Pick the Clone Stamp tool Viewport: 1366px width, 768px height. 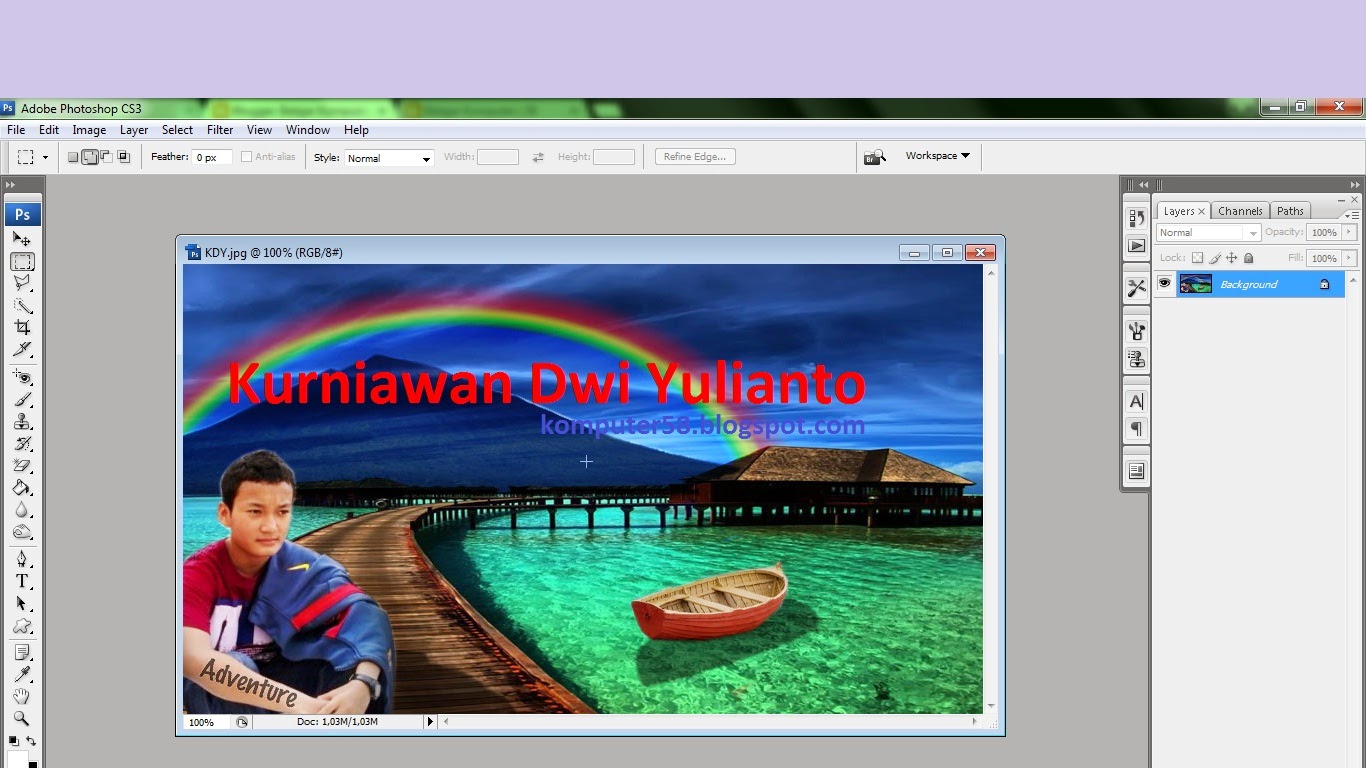[23, 422]
